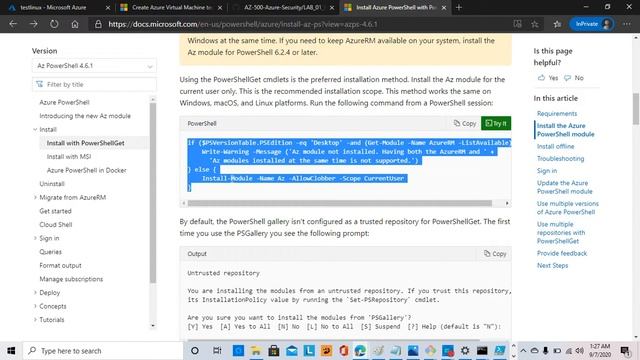Click the green Try It button
640x360 pixels.
tap(496, 123)
